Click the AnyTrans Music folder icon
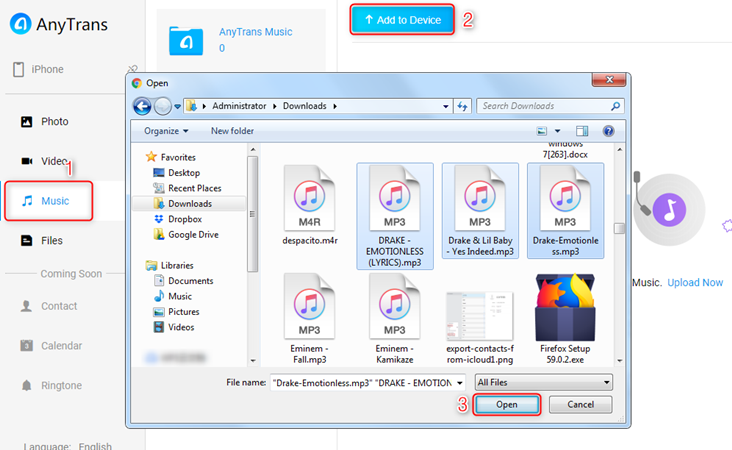 point(186,41)
